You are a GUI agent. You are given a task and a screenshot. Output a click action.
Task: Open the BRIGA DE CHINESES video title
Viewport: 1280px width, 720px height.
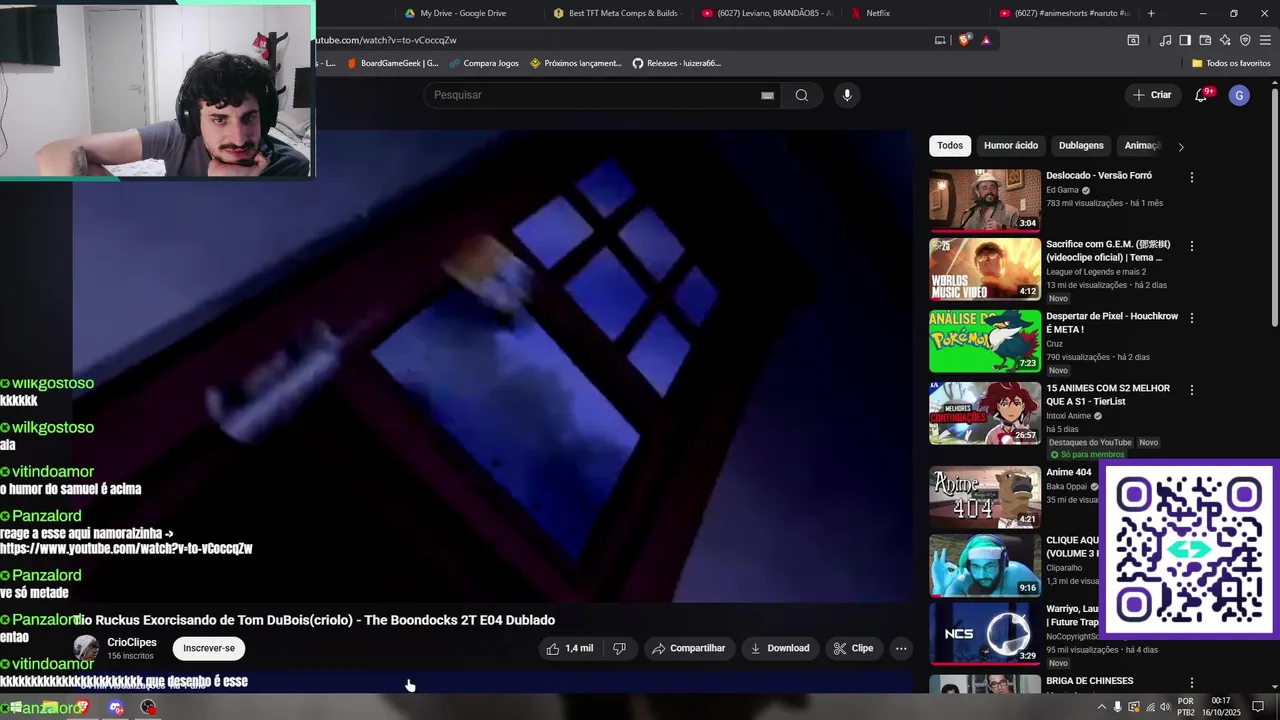pos(1090,681)
